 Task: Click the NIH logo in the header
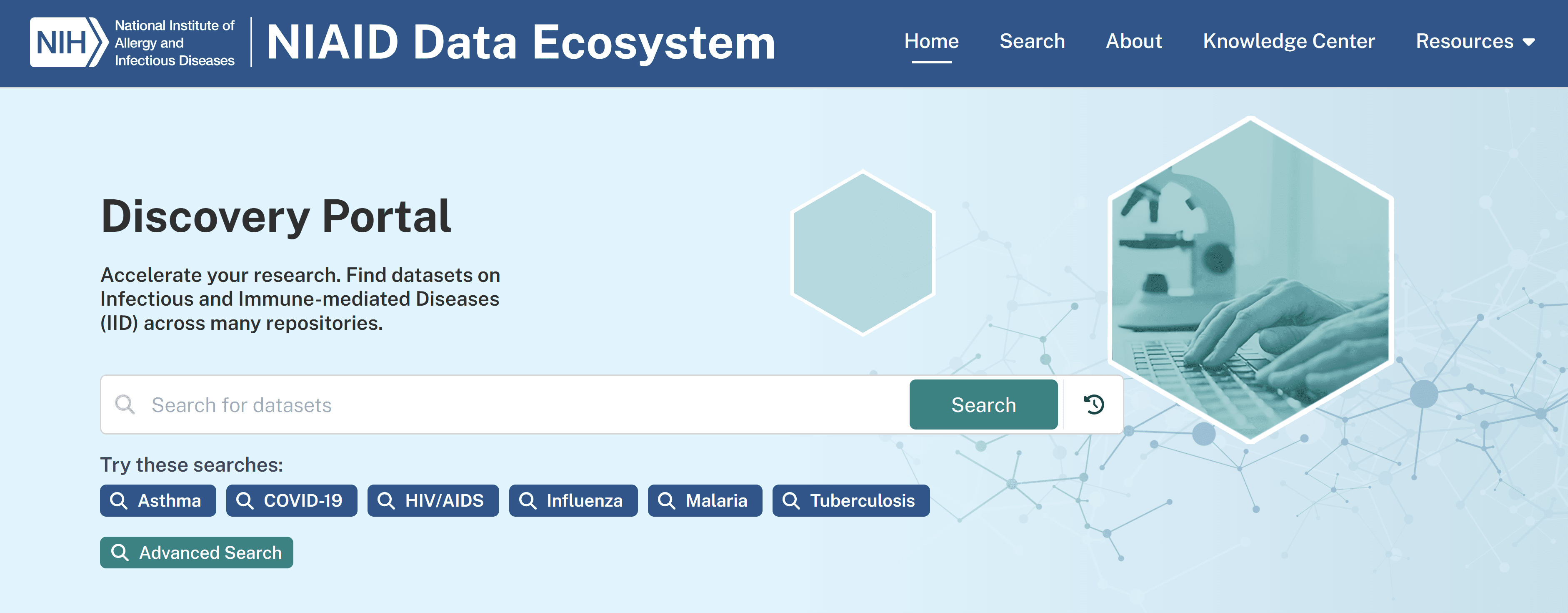point(69,42)
